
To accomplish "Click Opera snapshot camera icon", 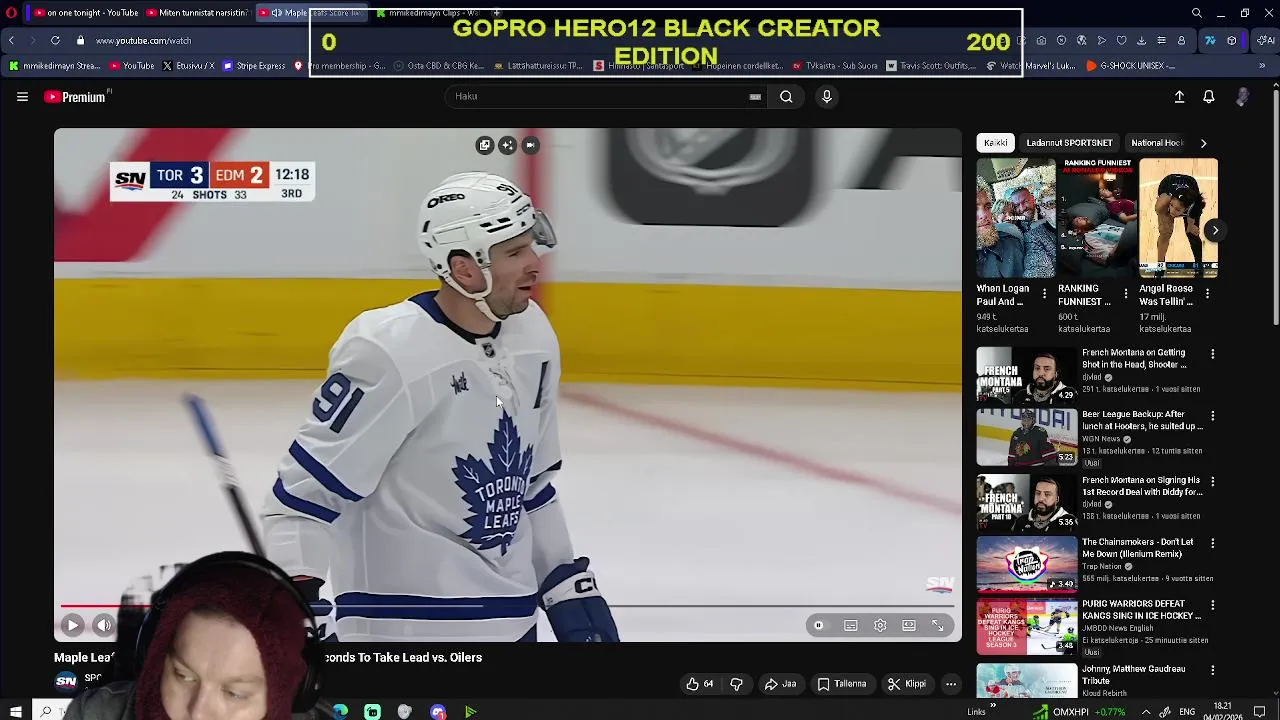I will 1041,41.
